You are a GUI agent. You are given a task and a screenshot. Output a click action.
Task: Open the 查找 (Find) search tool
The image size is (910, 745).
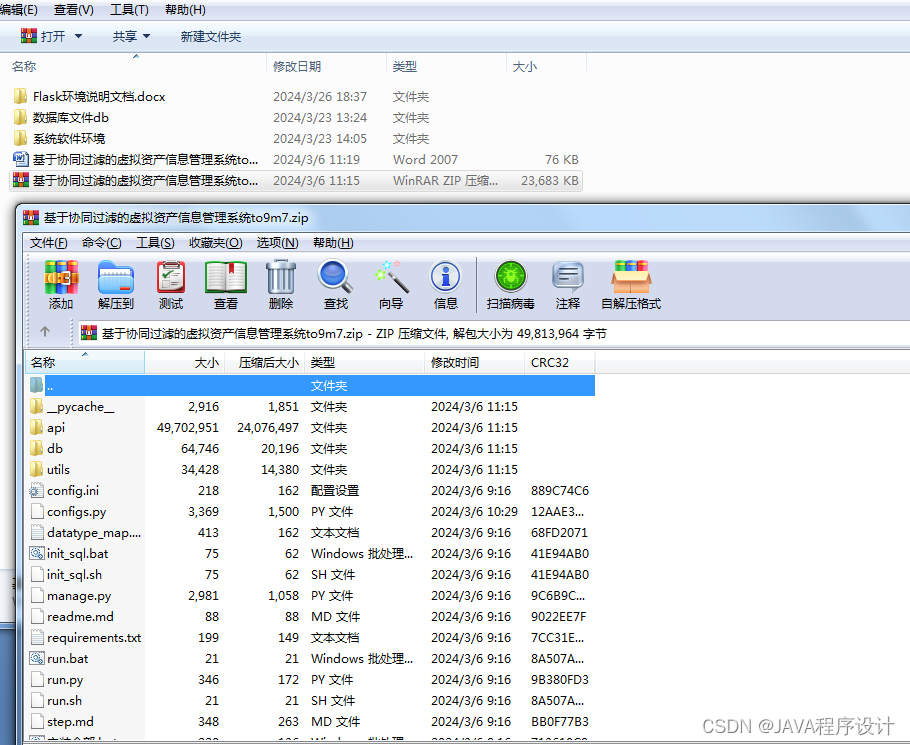[x=335, y=285]
